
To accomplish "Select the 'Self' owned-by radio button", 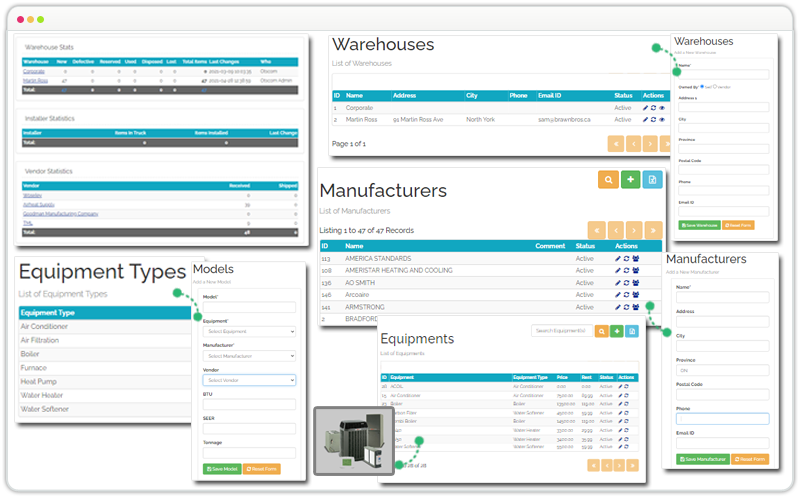I will 704,86.
